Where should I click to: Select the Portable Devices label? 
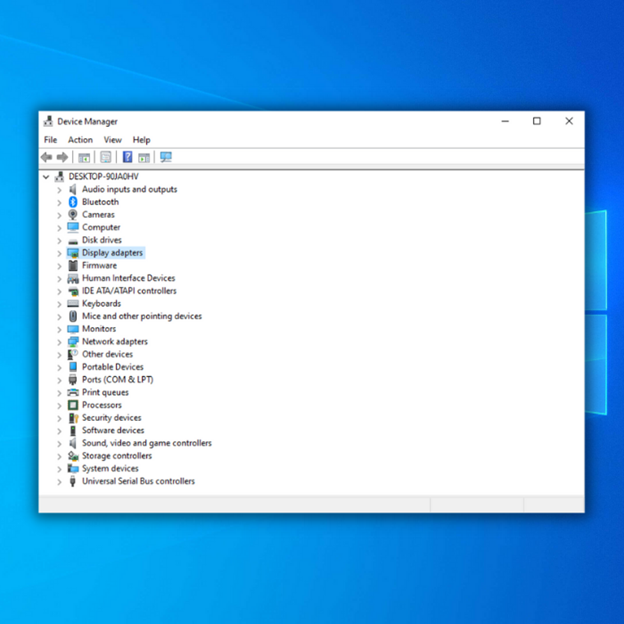coord(113,367)
